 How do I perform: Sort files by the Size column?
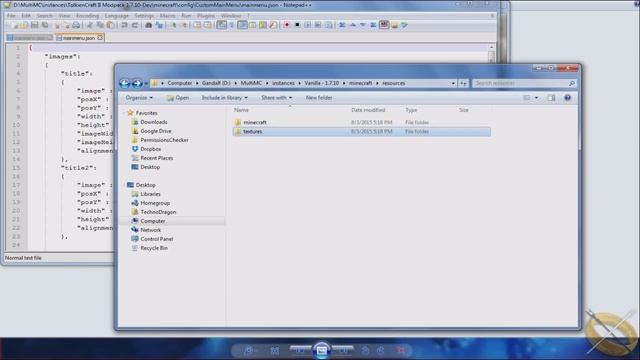(x=464, y=110)
